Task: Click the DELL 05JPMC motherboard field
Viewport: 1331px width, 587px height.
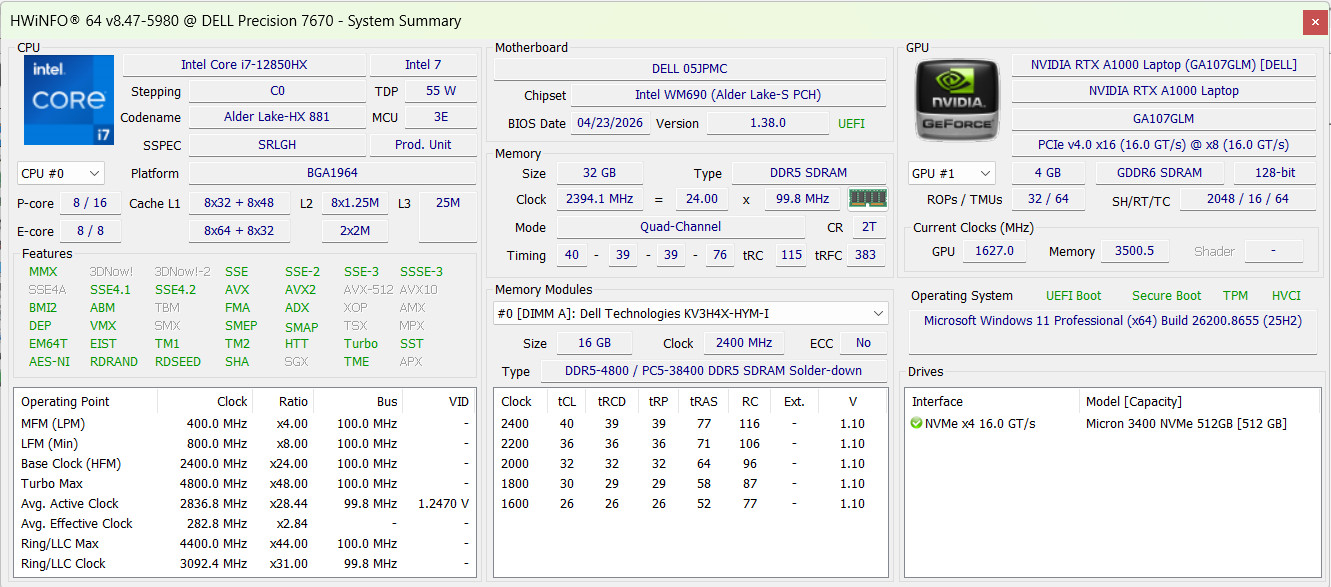Action: pyautogui.click(x=690, y=69)
